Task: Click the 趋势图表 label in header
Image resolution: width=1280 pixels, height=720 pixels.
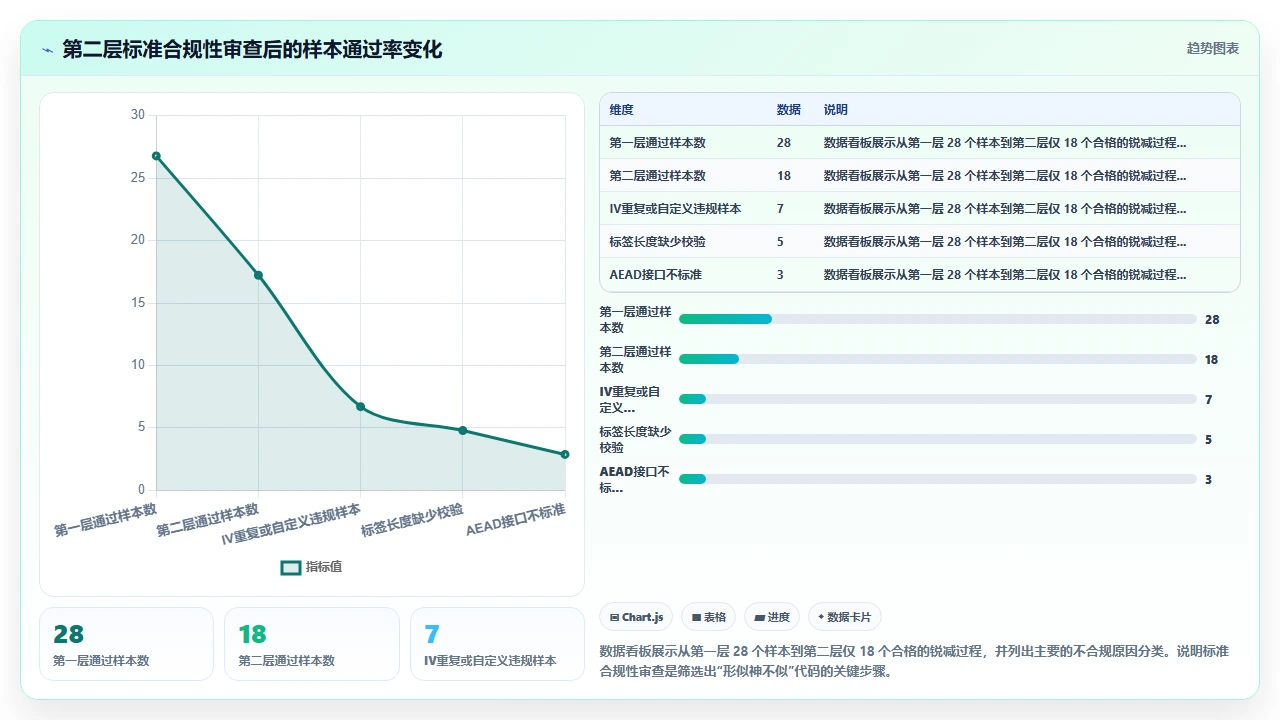Action: (1213, 48)
